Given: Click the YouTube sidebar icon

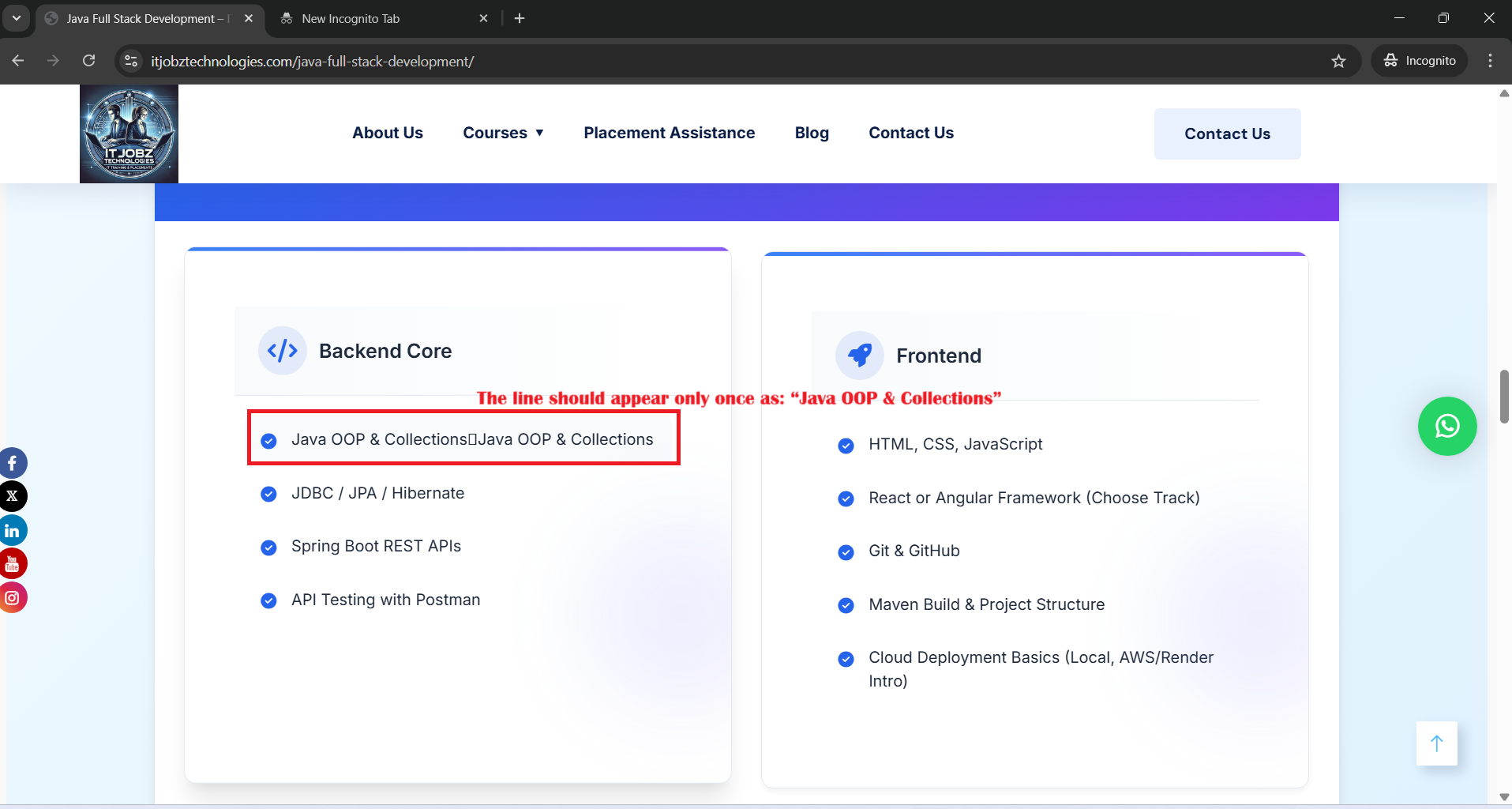Looking at the screenshot, I should (12, 563).
